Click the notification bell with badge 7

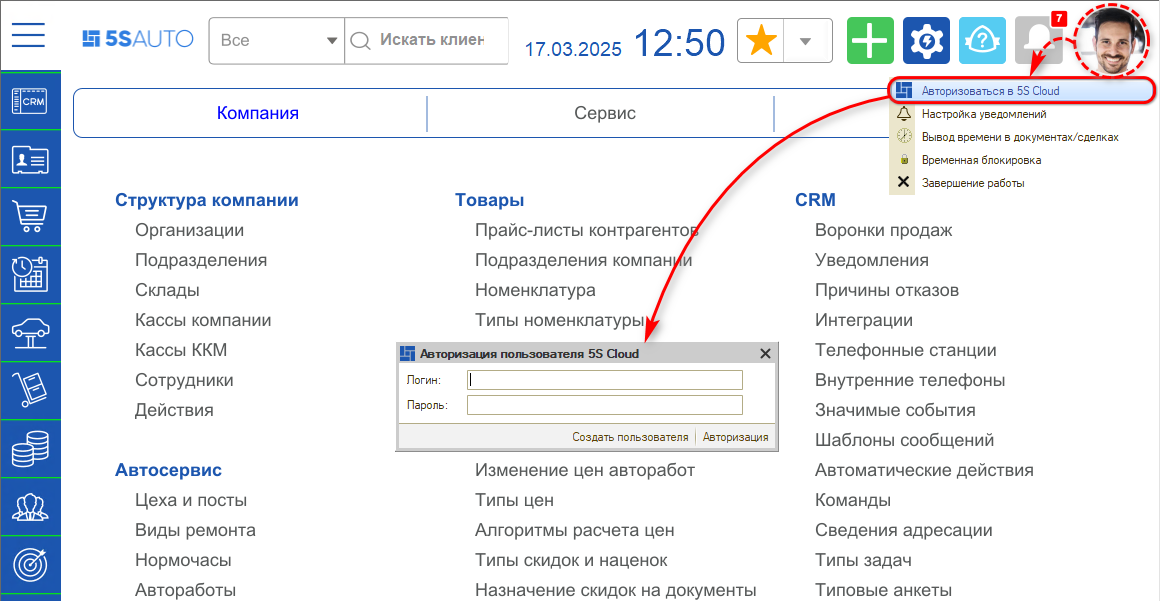[1039, 40]
